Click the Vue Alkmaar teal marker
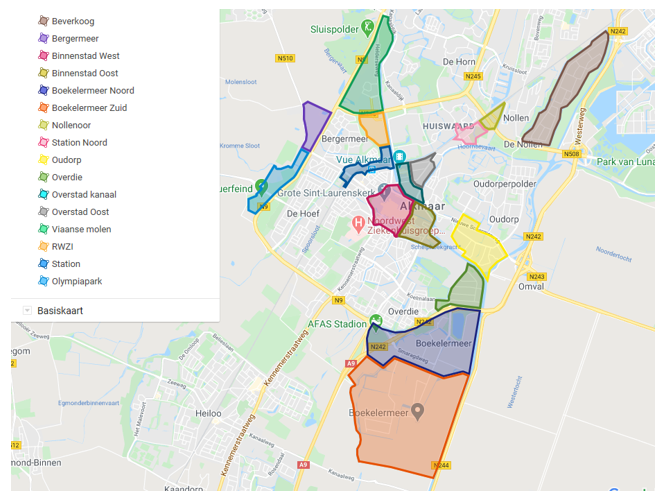 [x=399, y=157]
